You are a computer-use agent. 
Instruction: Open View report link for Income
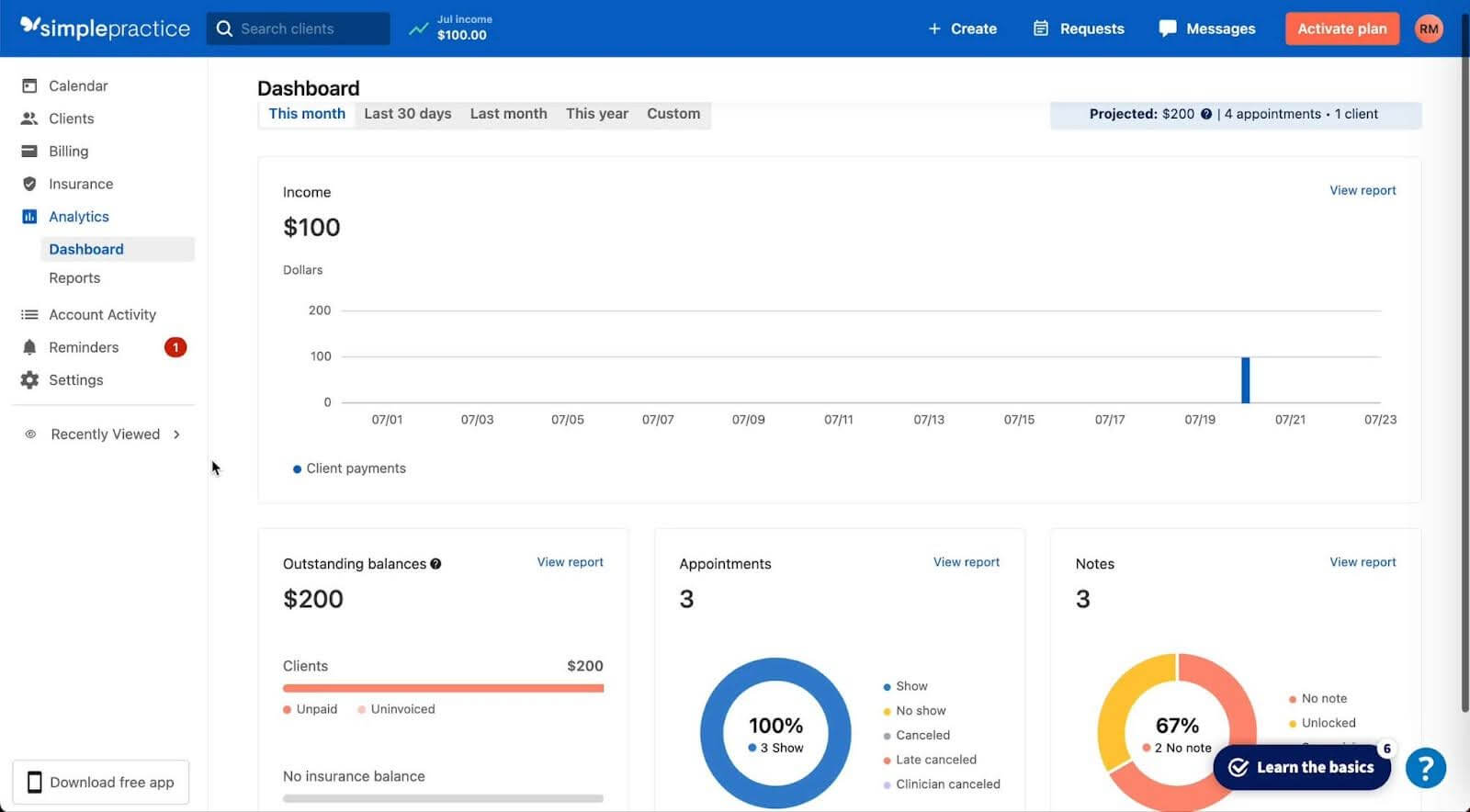coord(1362,190)
